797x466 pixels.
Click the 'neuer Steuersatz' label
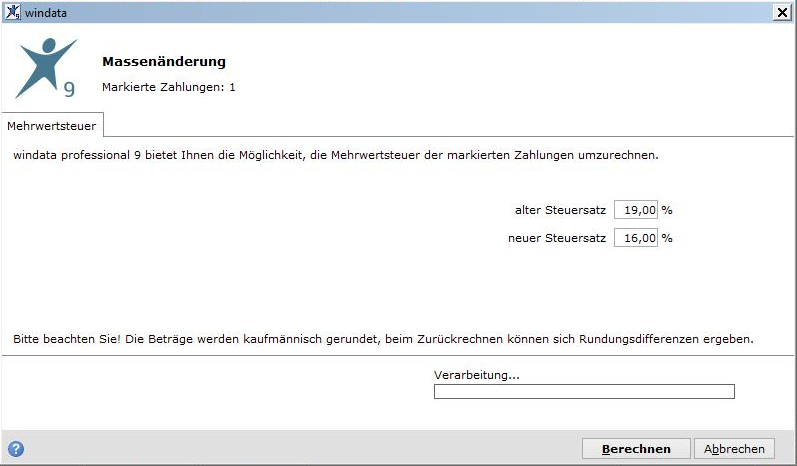[x=557, y=238]
